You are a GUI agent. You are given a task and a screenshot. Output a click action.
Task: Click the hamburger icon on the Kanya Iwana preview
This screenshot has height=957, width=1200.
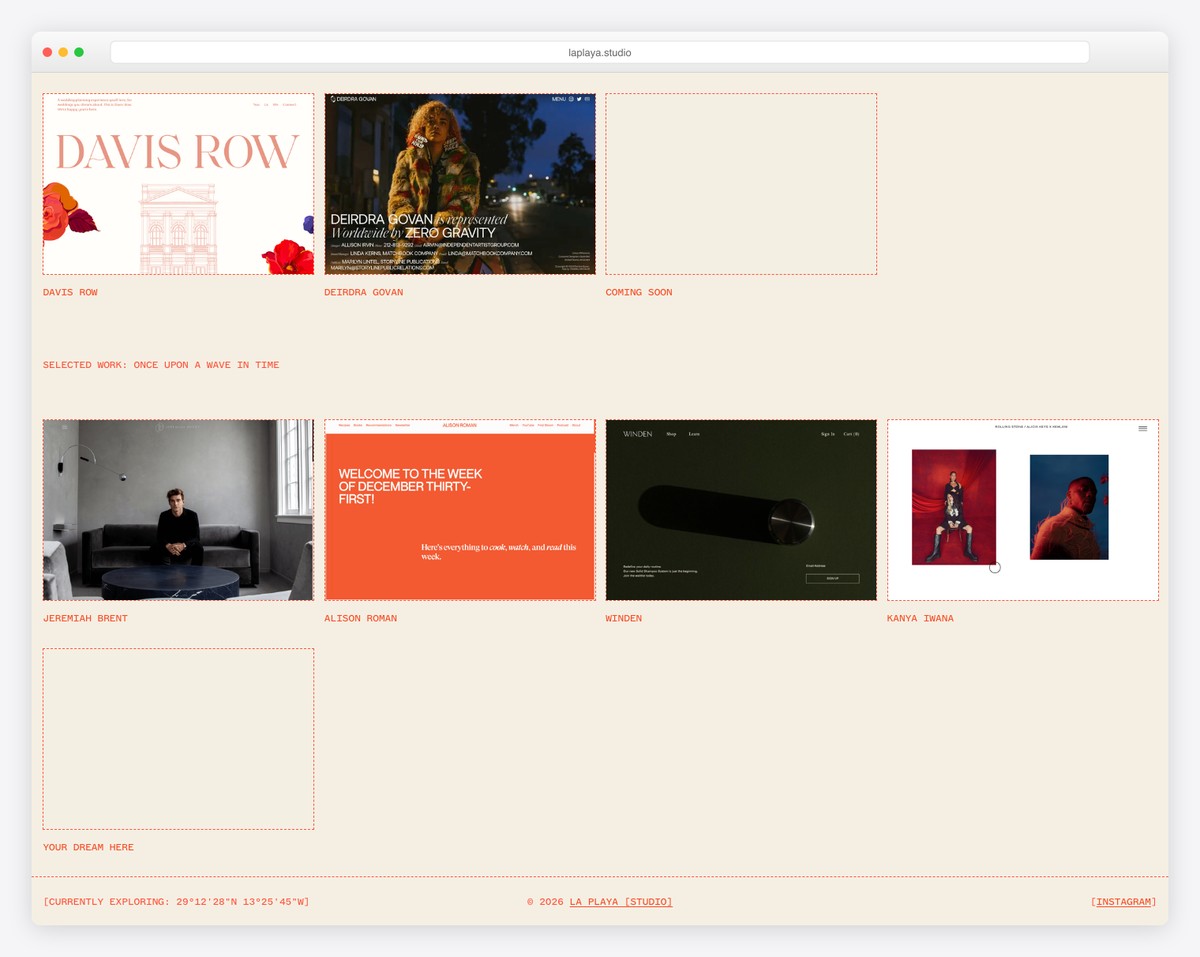(1142, 427)
